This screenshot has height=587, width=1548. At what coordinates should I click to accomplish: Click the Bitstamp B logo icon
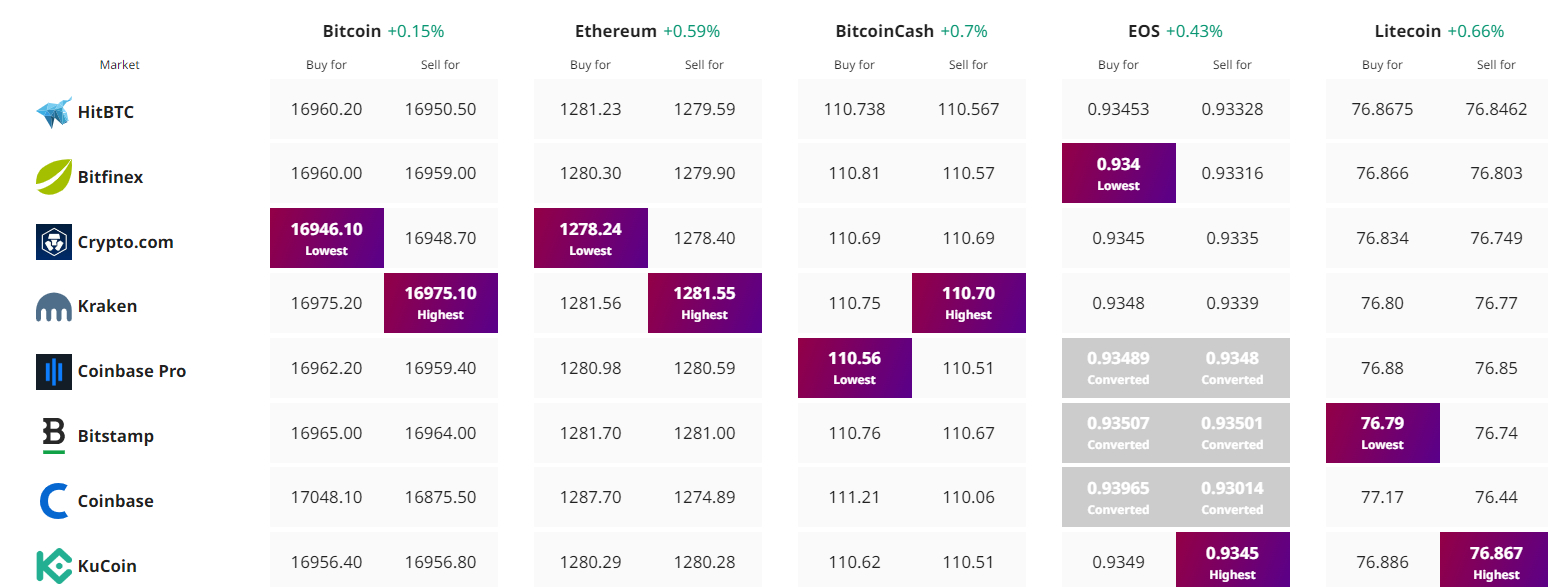(x=54, y=436)
